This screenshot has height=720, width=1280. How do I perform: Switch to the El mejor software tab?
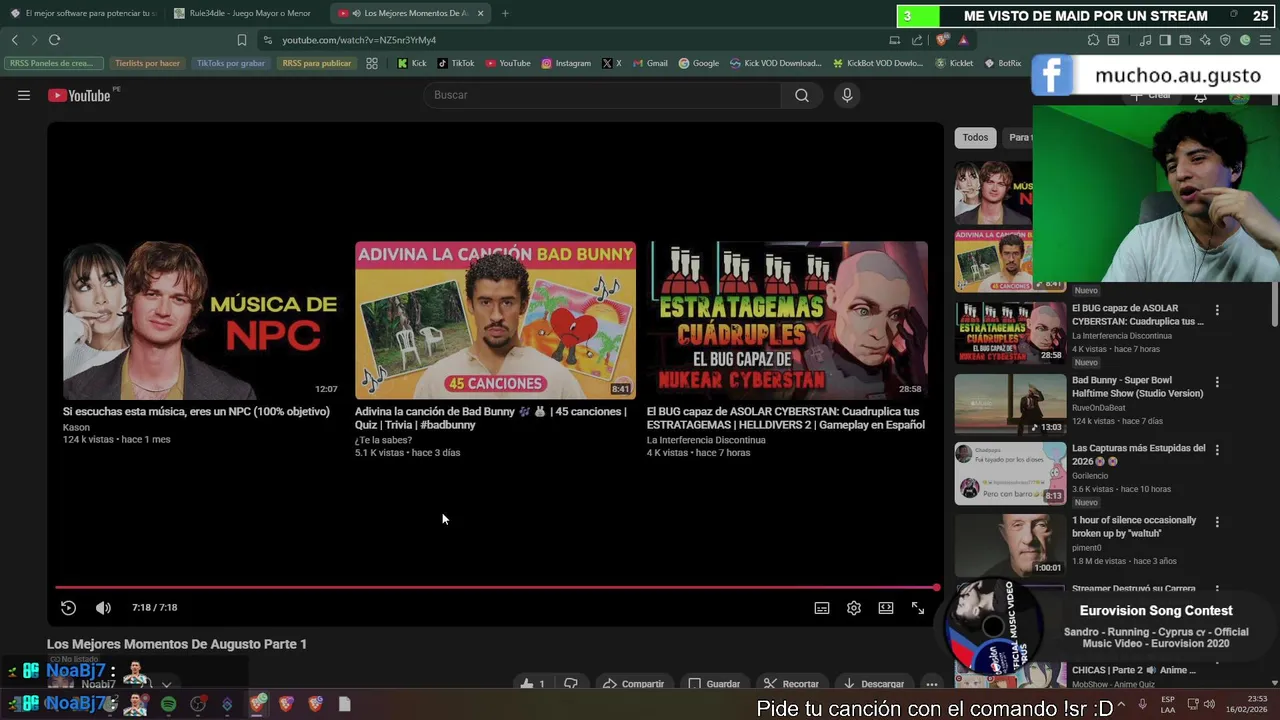[x=81, y=13]
